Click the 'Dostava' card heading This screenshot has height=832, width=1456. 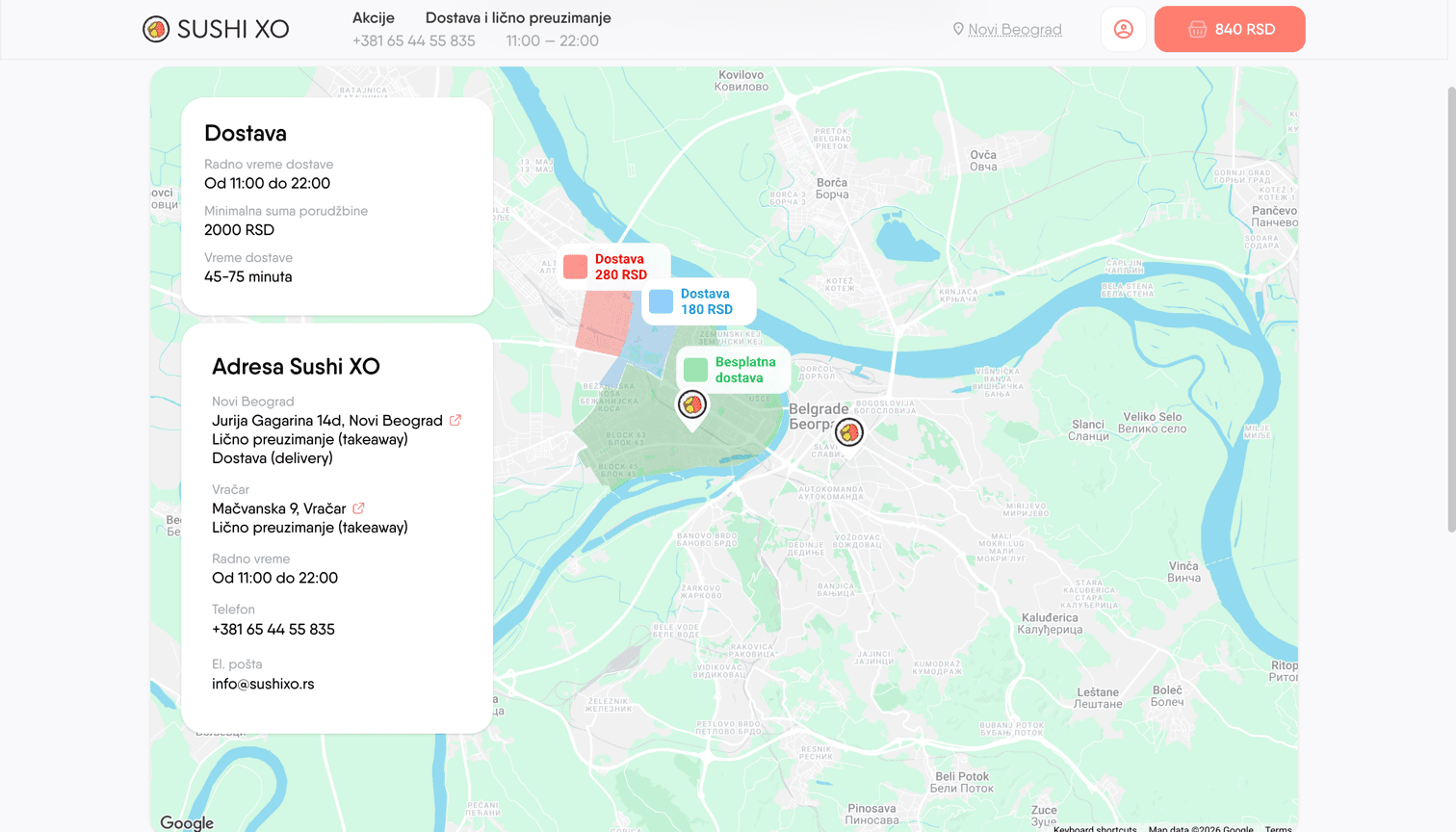pyautogui.click(x=246, y=133)
